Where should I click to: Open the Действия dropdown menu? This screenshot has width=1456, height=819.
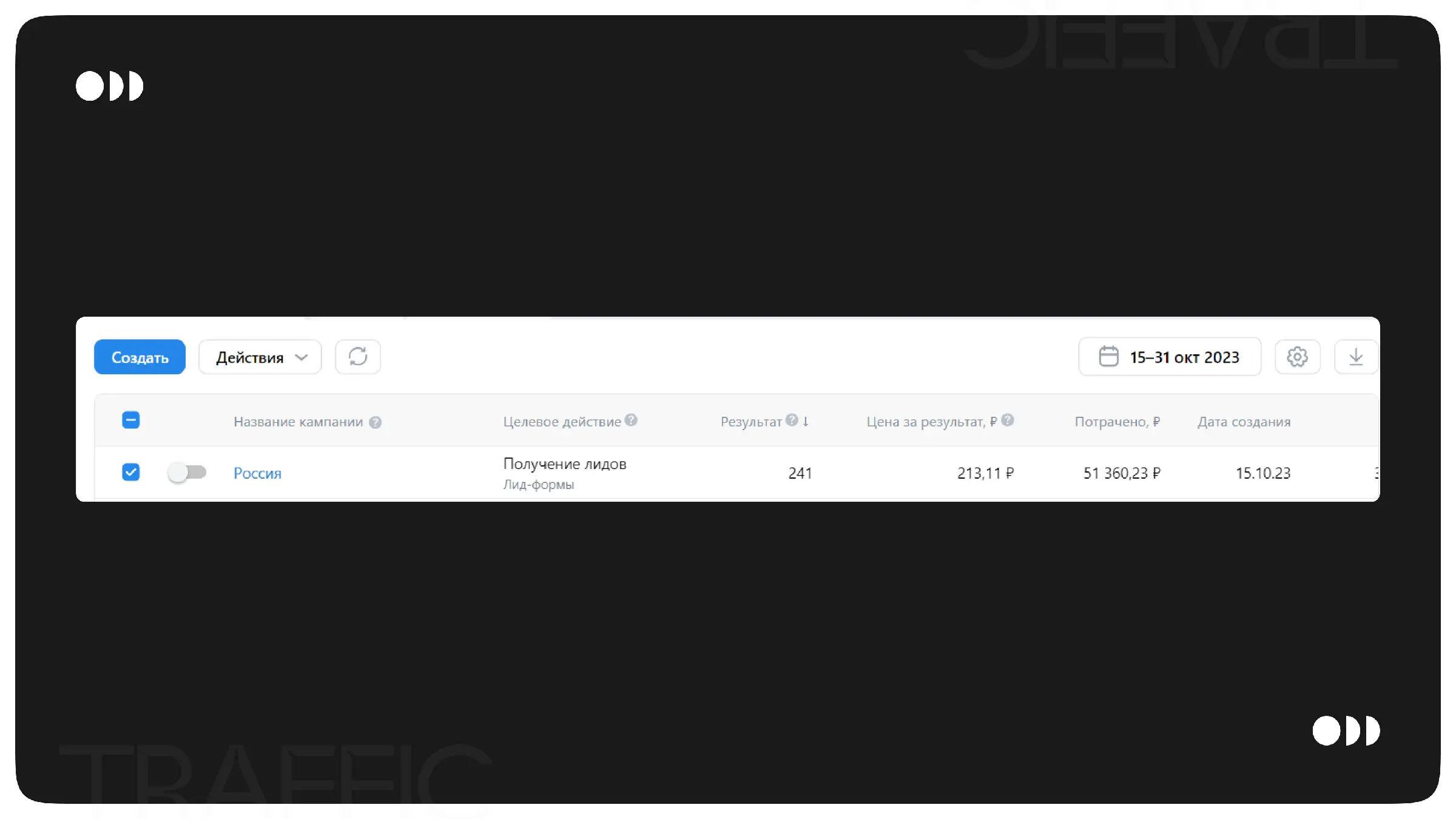click(x=260, y=357)
